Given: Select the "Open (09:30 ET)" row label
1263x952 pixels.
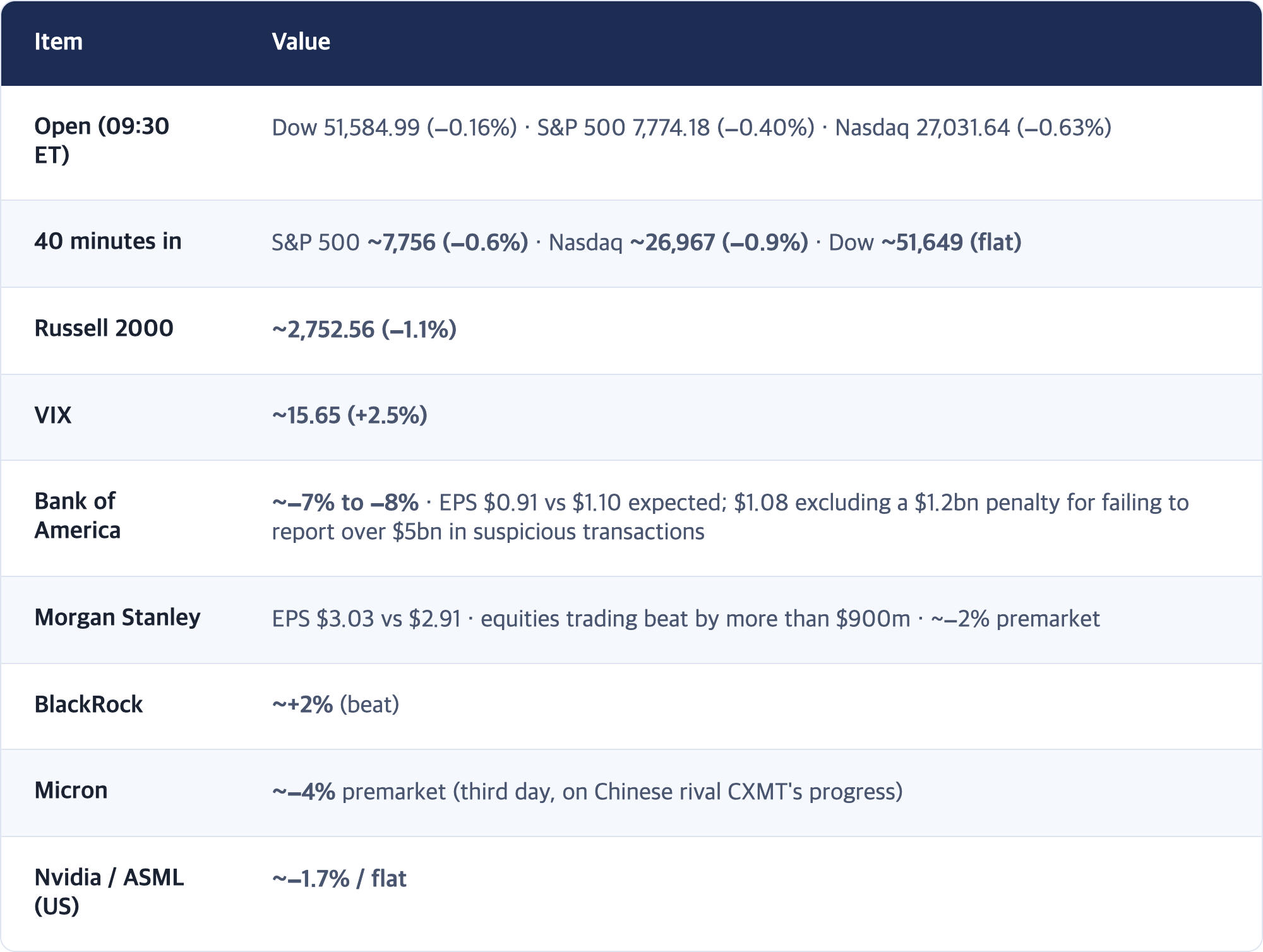Looking at the screenshot, I should pyautogui.click(x=102, y=140).
